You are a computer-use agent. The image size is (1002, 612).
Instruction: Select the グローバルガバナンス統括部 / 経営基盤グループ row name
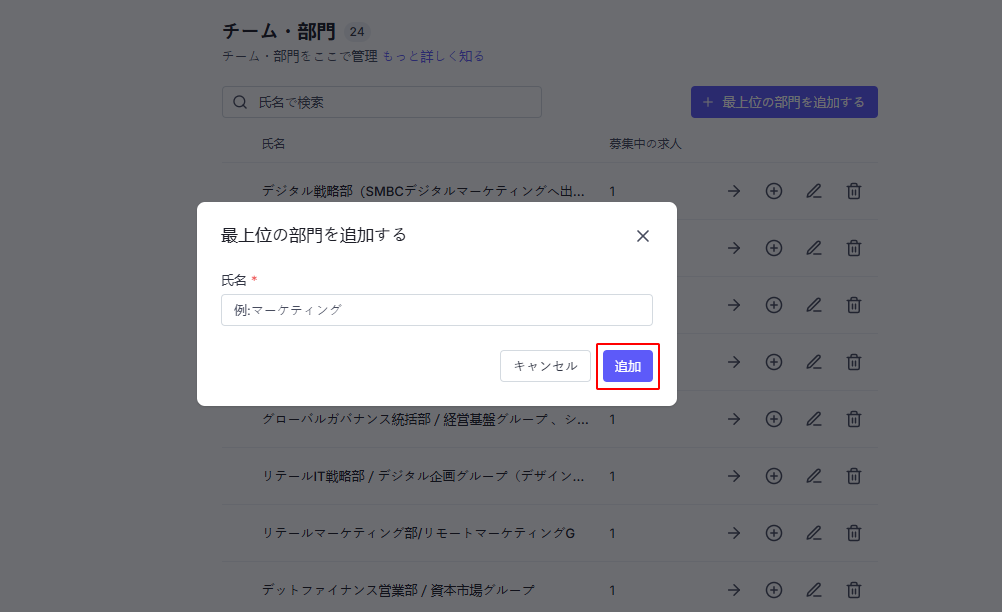(x=426, y=419)
